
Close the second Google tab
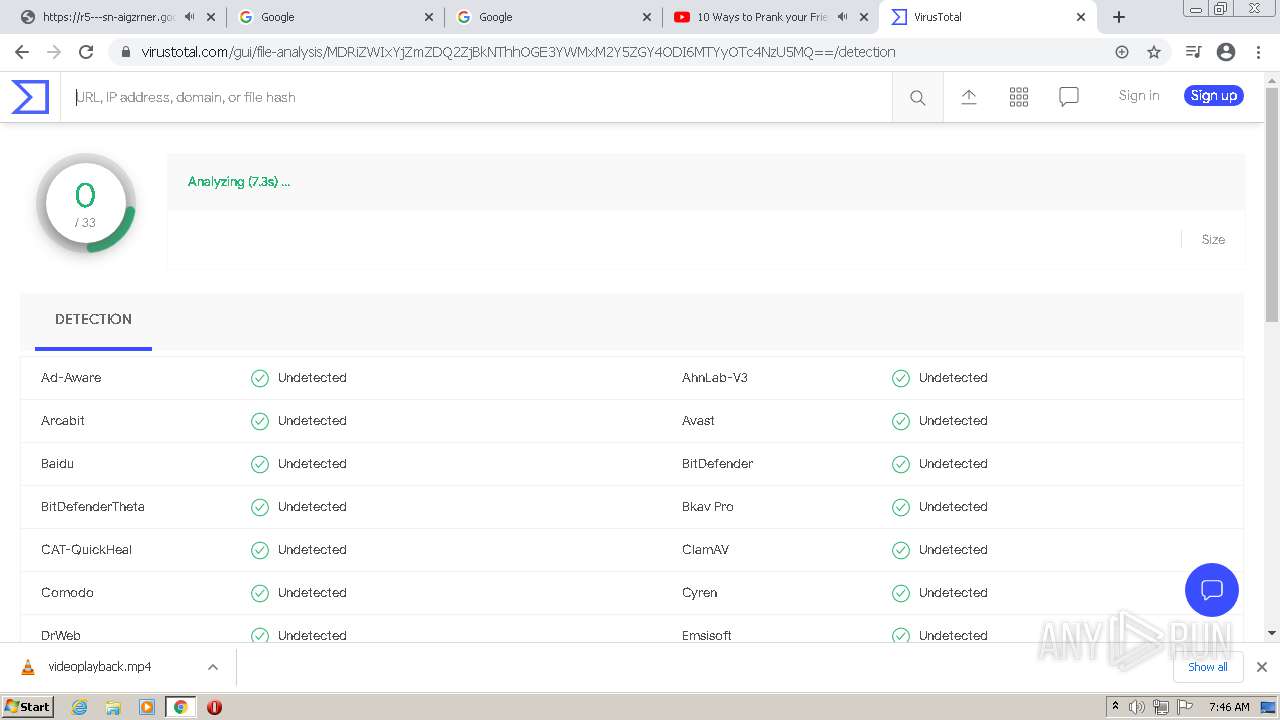646,17
